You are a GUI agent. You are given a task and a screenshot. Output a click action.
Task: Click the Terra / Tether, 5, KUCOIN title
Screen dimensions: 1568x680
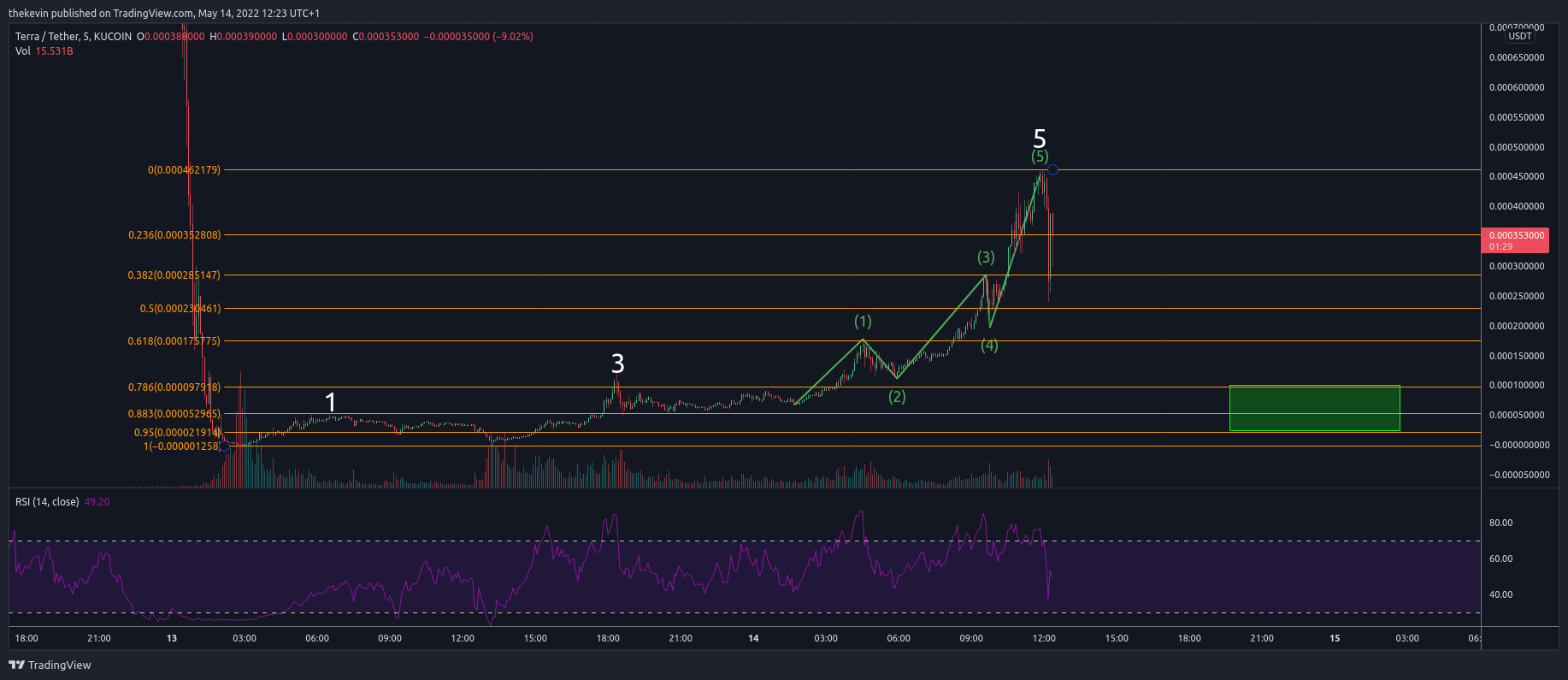pyautogui.click(x=74, y=37)
